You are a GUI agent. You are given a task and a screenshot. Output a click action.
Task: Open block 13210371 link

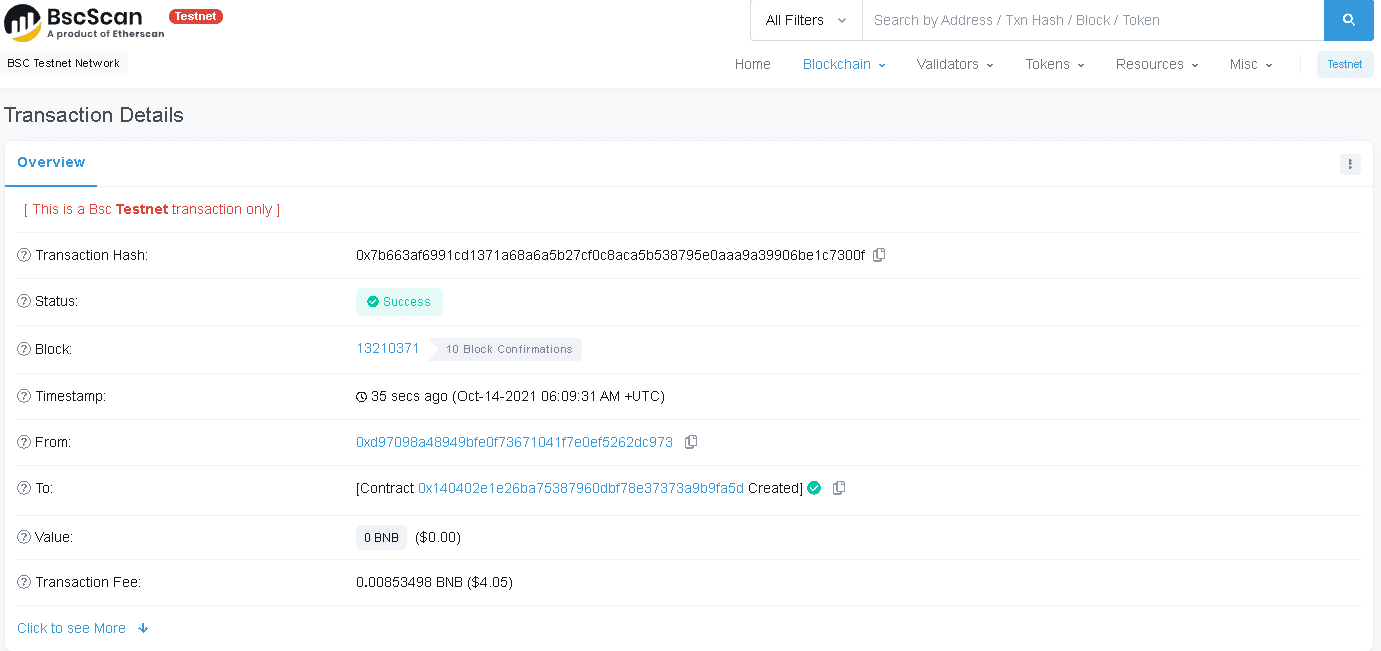point(388,348)
